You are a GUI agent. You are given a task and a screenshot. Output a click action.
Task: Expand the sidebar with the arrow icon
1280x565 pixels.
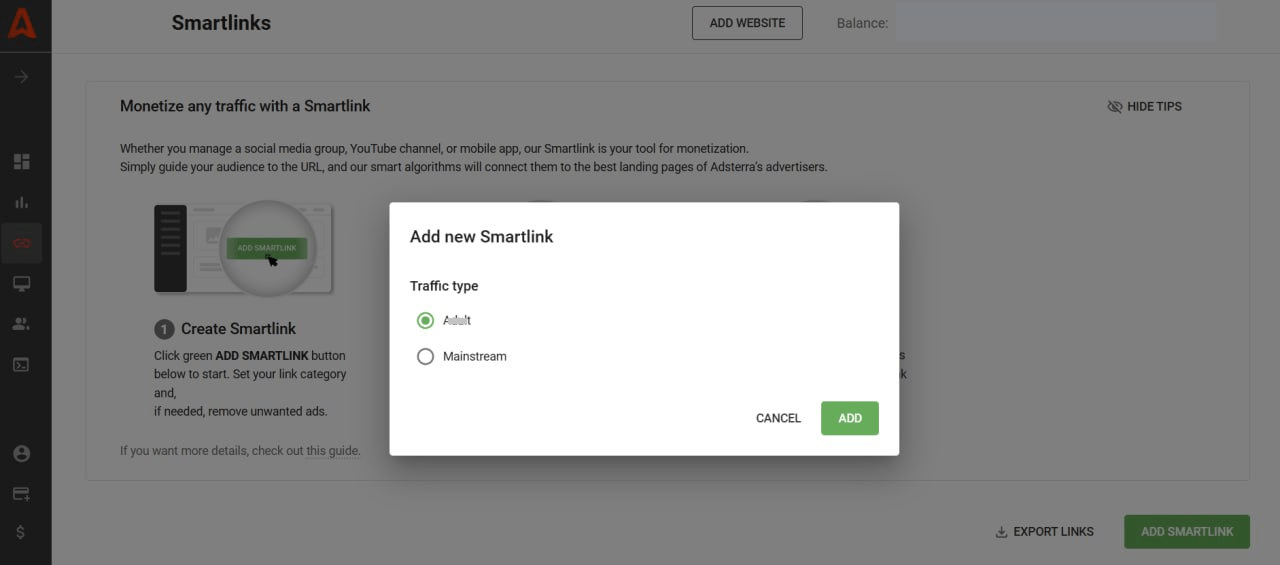pos(21,77)
